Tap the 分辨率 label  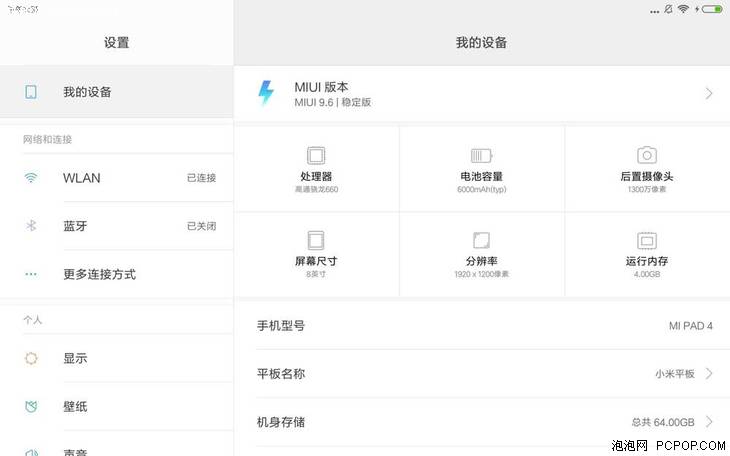tap(481, 261)
